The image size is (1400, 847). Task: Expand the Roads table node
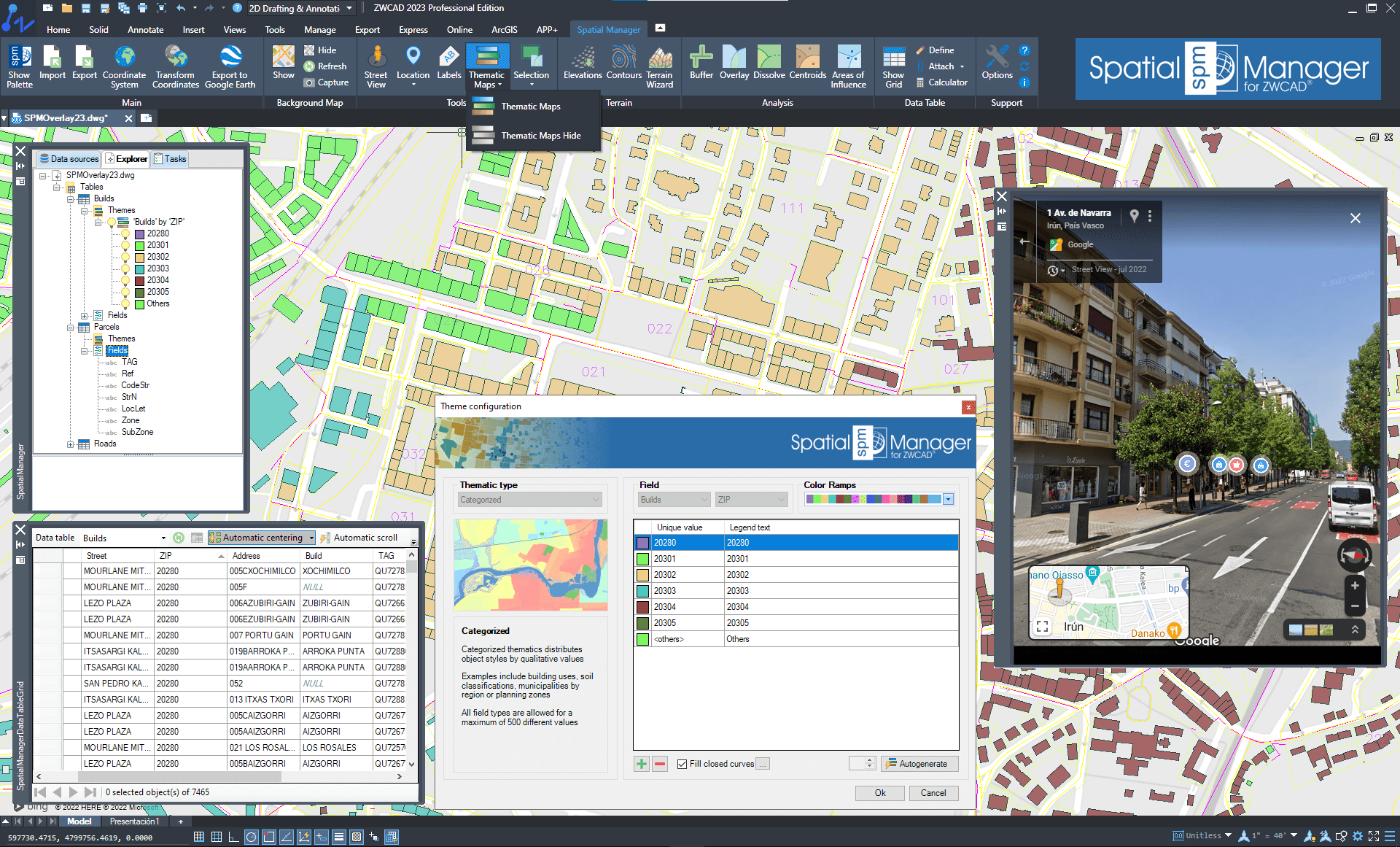coord(70,444)
